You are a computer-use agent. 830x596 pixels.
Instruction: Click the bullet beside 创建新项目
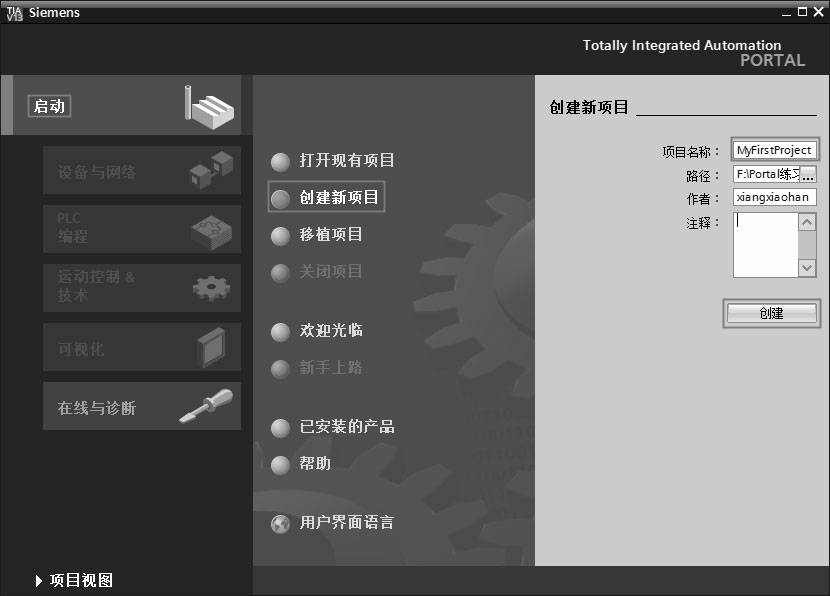[280, 199]
